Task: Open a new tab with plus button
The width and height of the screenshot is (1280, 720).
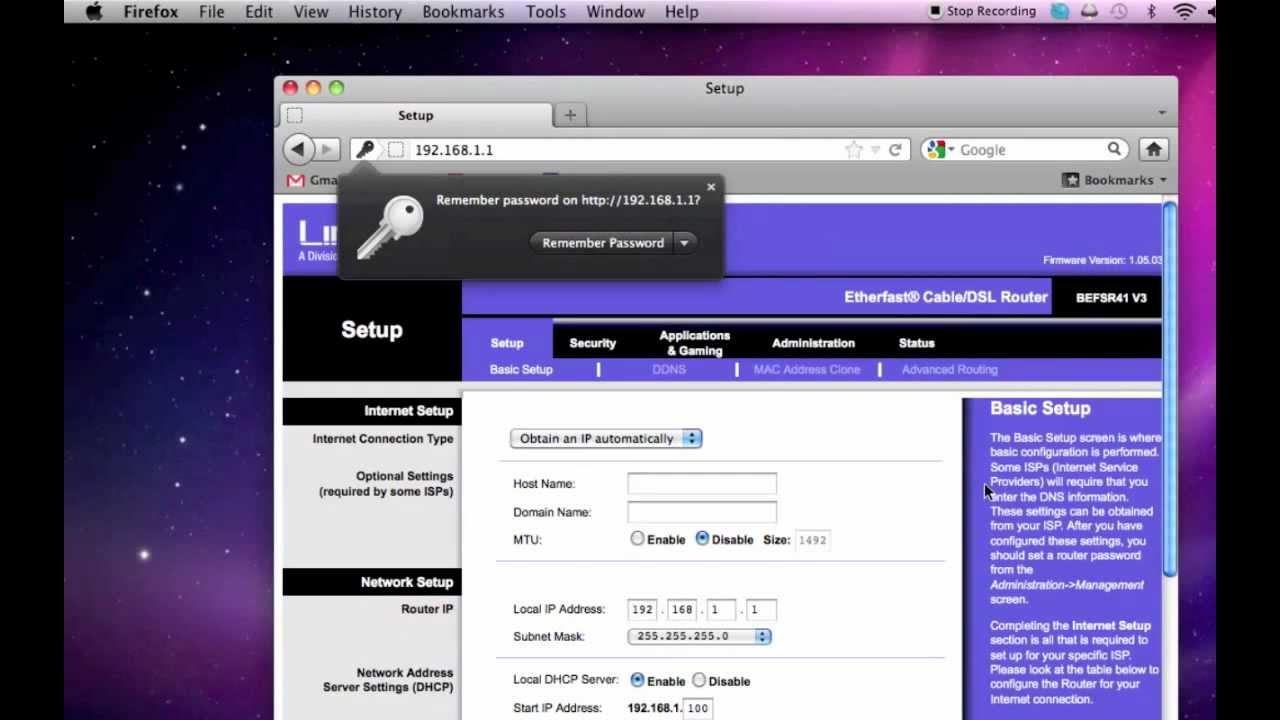Action: (x=570, y=115)
